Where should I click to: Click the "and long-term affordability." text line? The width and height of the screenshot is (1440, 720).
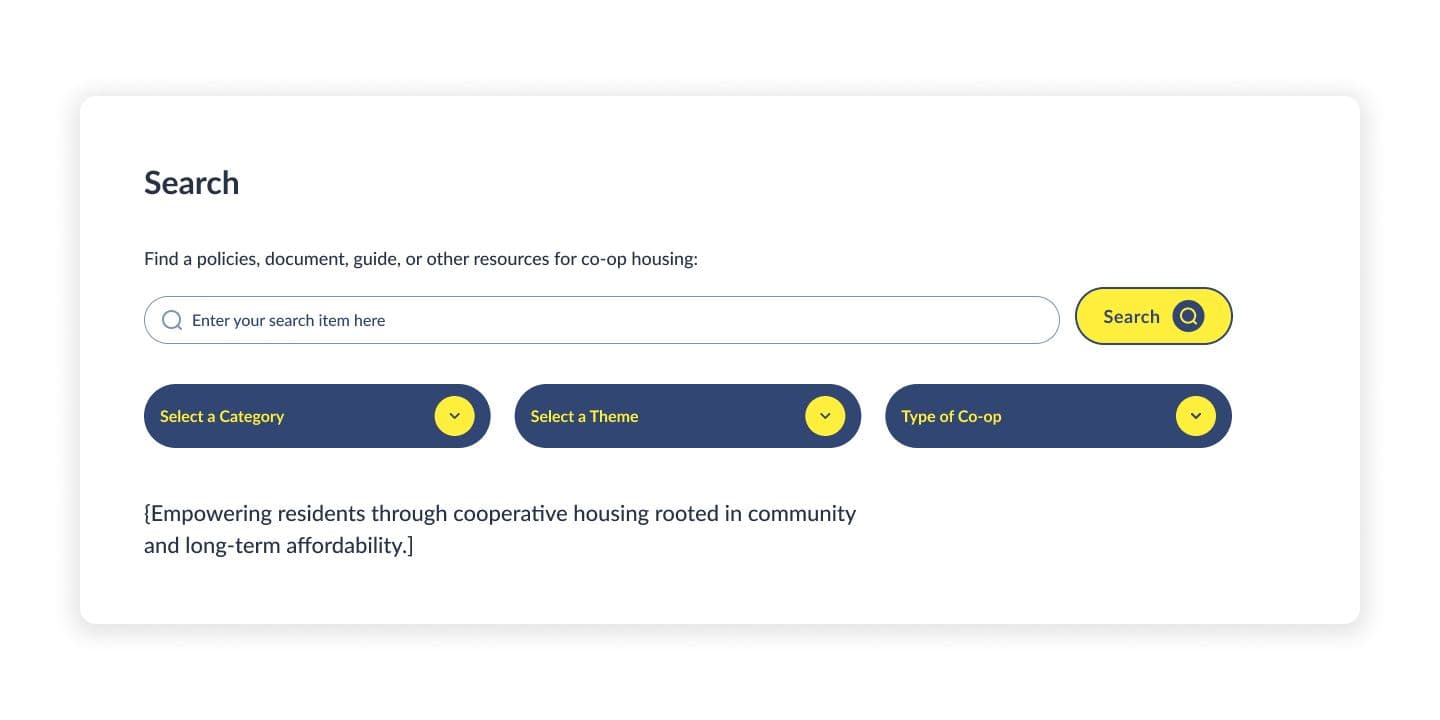point(278,546)
